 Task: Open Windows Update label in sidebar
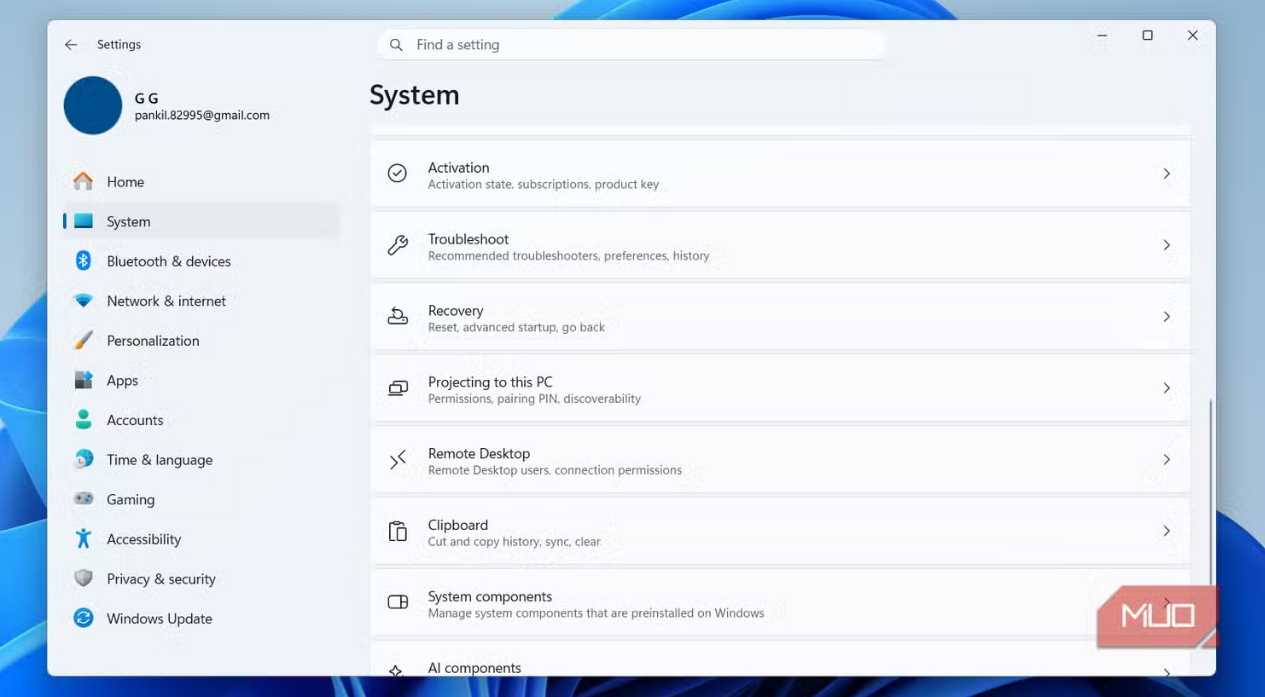tap(159, 619)
